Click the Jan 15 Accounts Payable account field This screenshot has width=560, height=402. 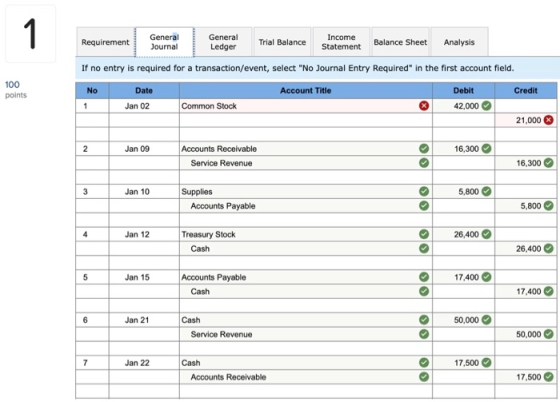(306, 277)
